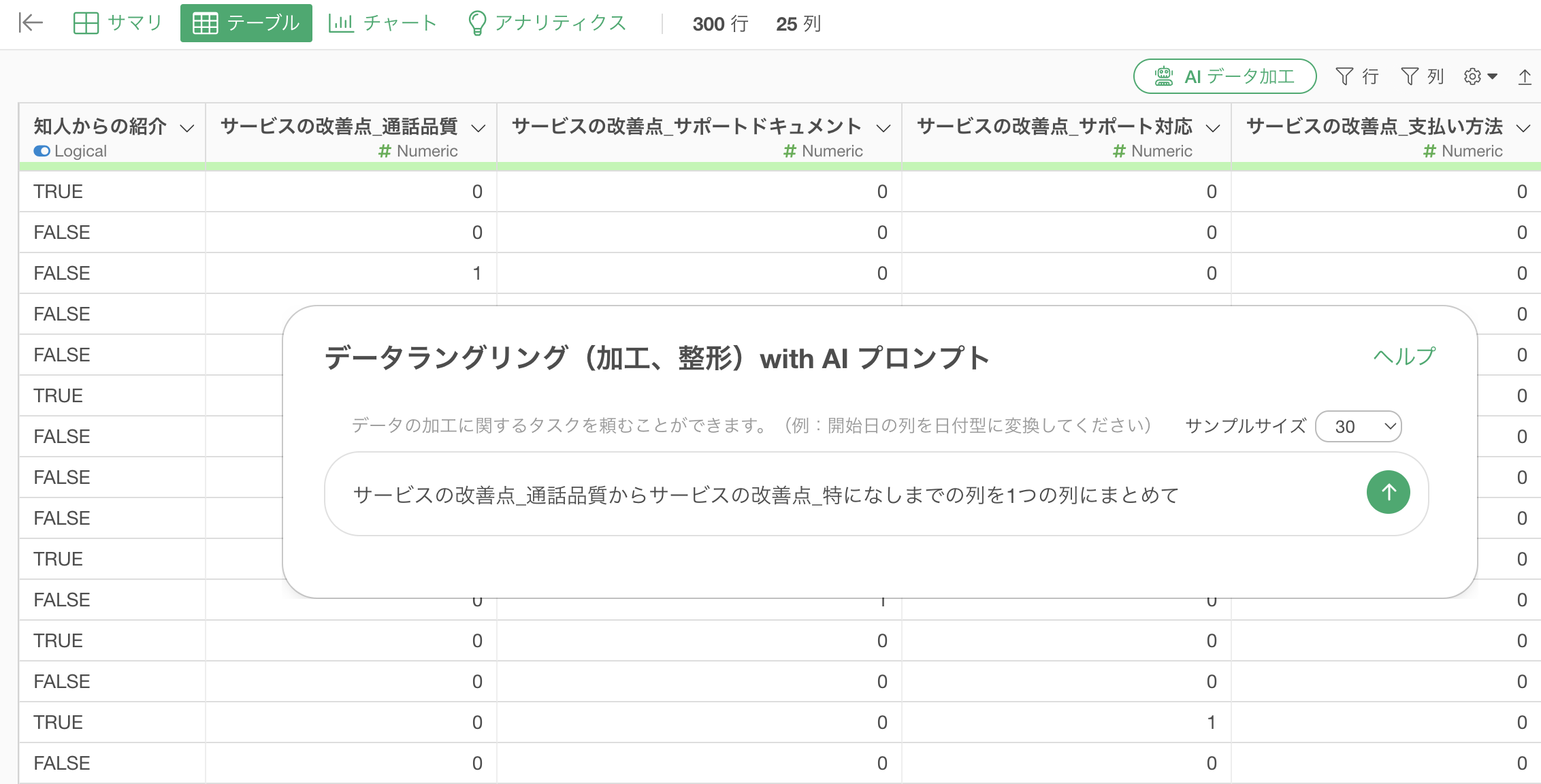Expand the 知人からの紹介 column menu
1541x784 pixels.
[x=187, y=127]
